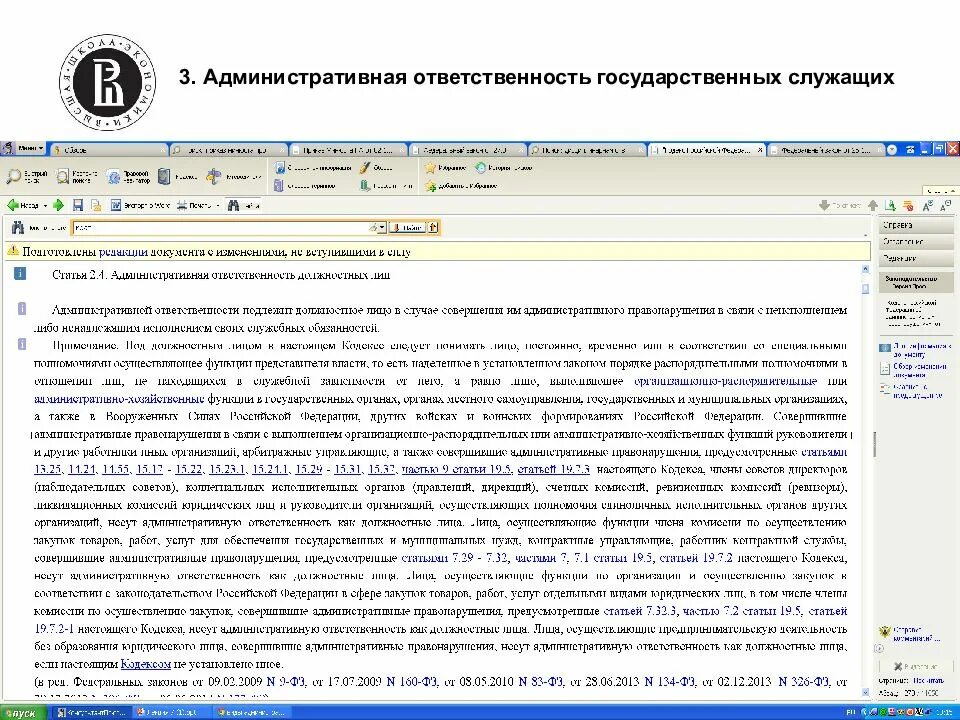Click the Найти search button
960x720 pixels.
click(407, 227)
